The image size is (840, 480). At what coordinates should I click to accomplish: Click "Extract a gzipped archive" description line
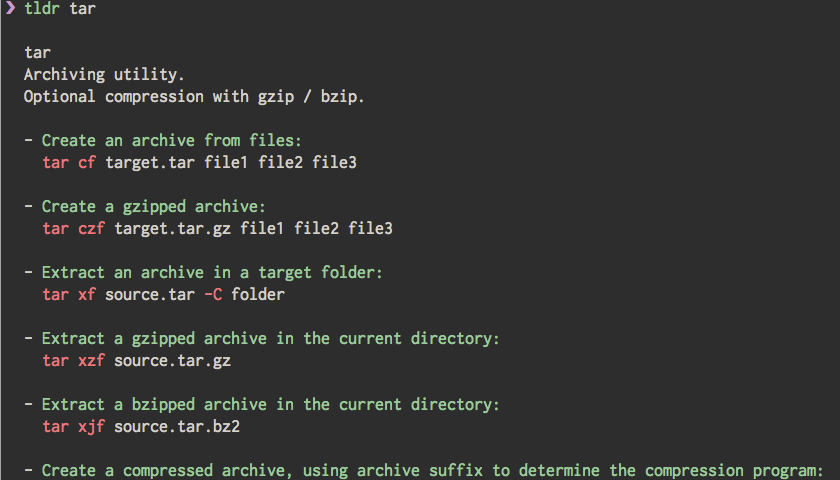pos(270,338)
